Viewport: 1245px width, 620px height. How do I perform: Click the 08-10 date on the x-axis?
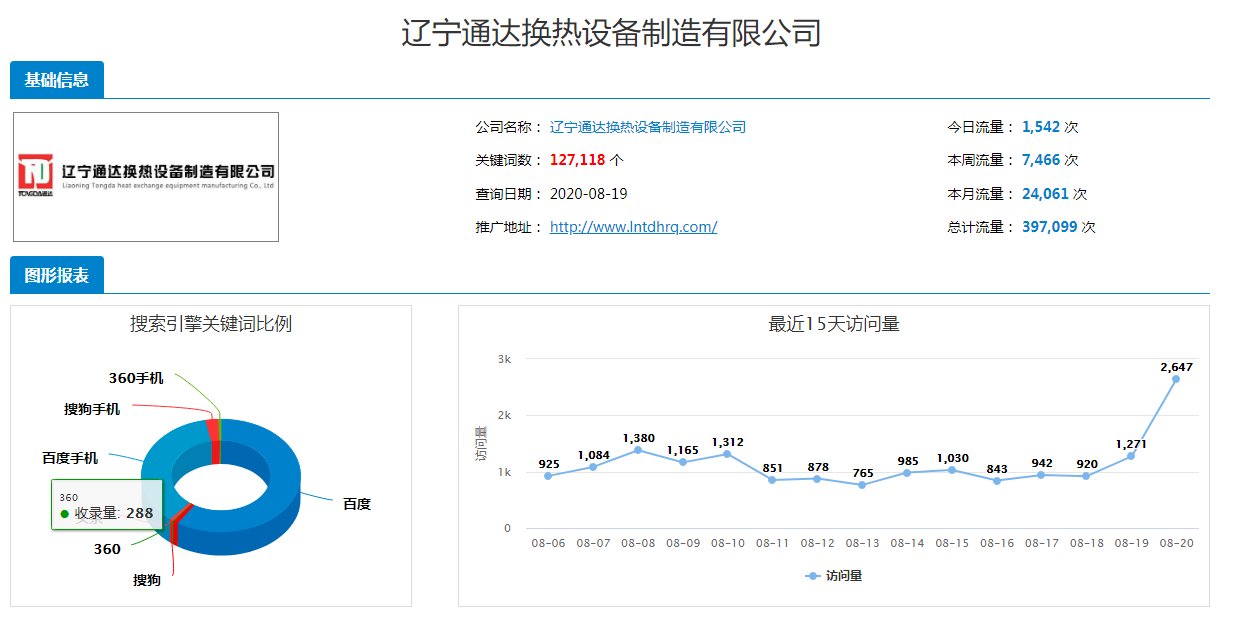pos(728,543)
